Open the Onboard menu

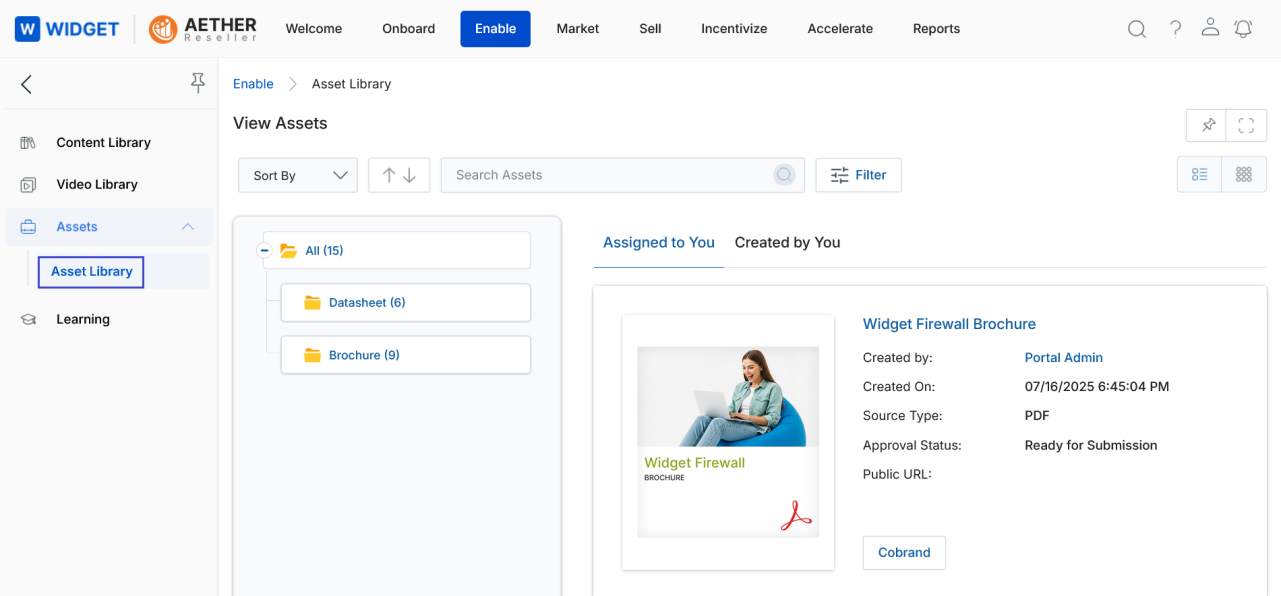point(409,29)
